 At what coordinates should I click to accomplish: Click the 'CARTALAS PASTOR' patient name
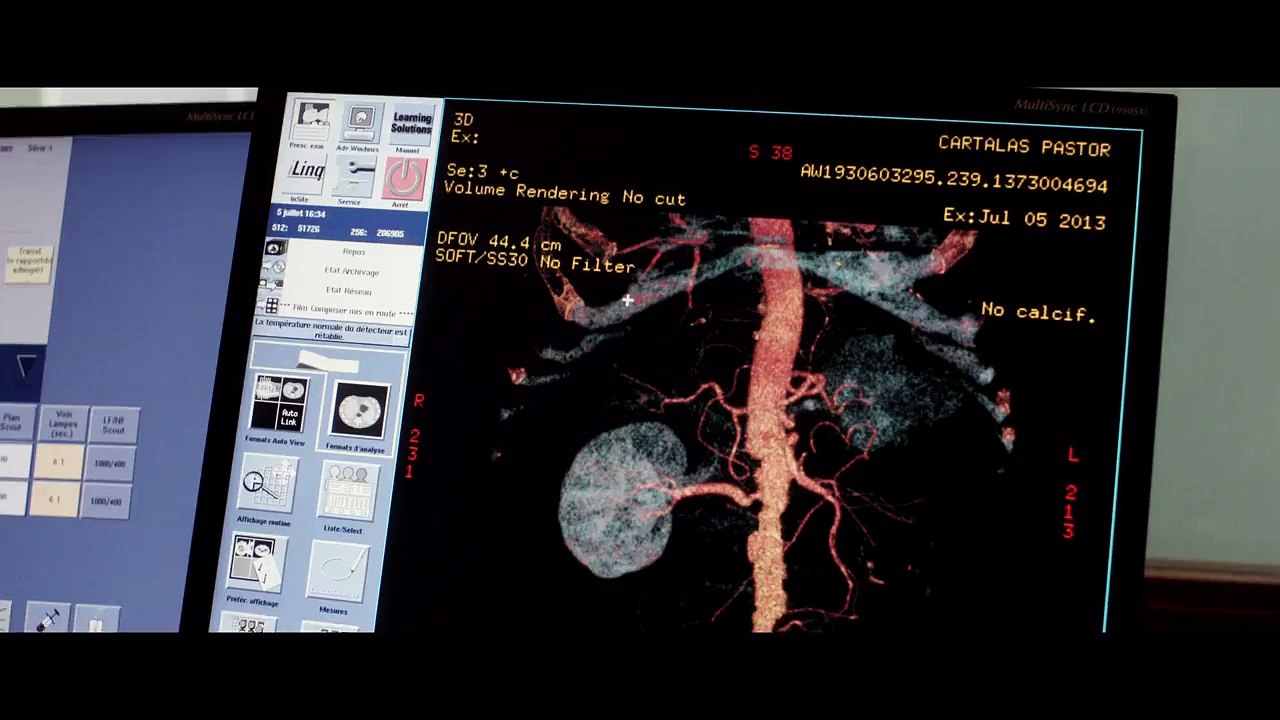pos(1024,146)
